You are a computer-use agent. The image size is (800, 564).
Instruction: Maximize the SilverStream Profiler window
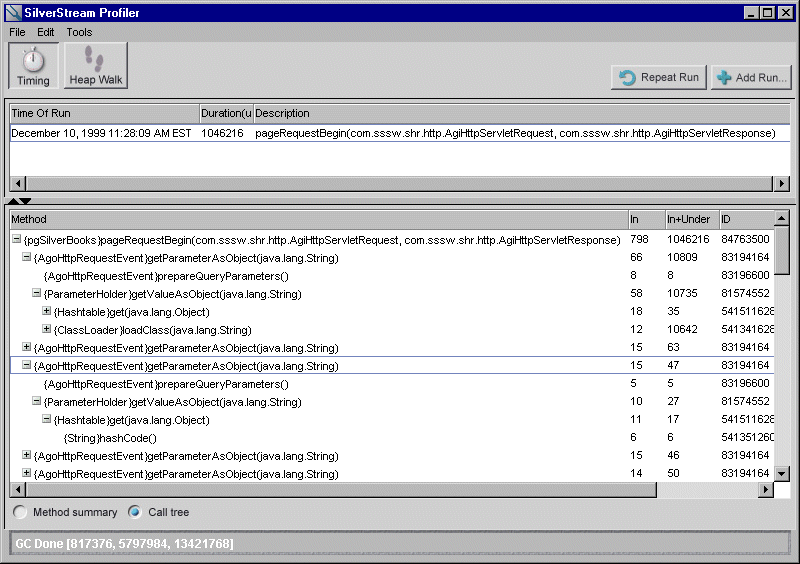click(x=767, y=13)
